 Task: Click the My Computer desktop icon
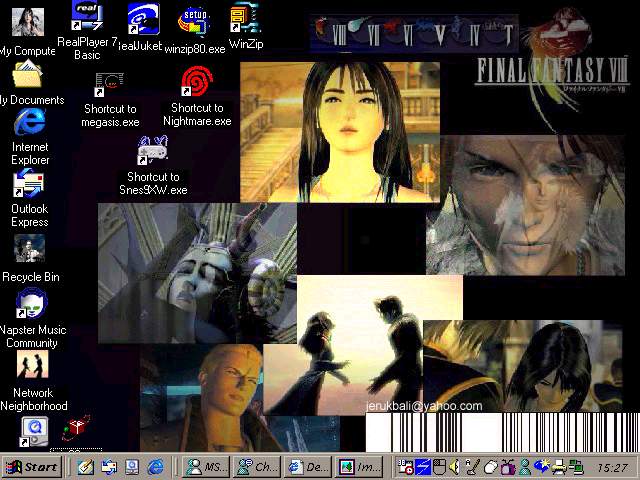28,22
